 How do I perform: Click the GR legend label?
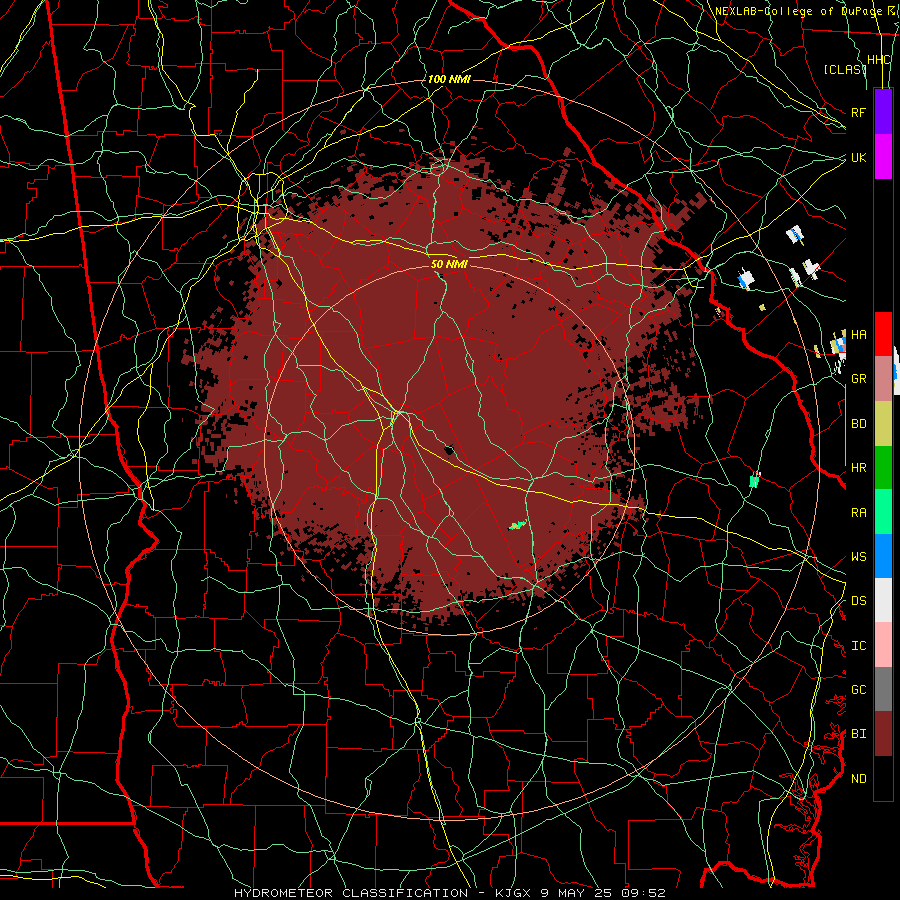tap(859, 379)
